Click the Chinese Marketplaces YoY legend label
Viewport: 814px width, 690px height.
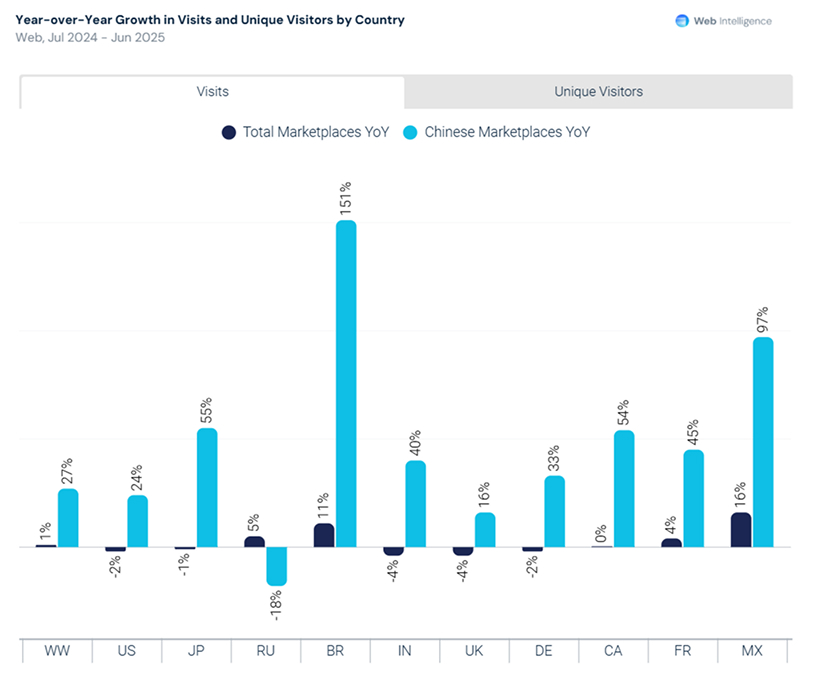coord(507,132)
